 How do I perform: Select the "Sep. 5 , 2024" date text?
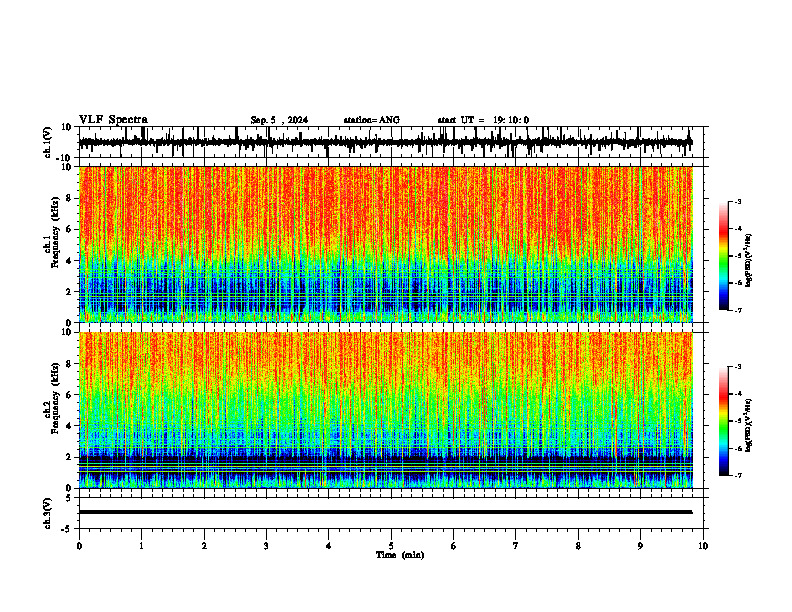[279, 120]
